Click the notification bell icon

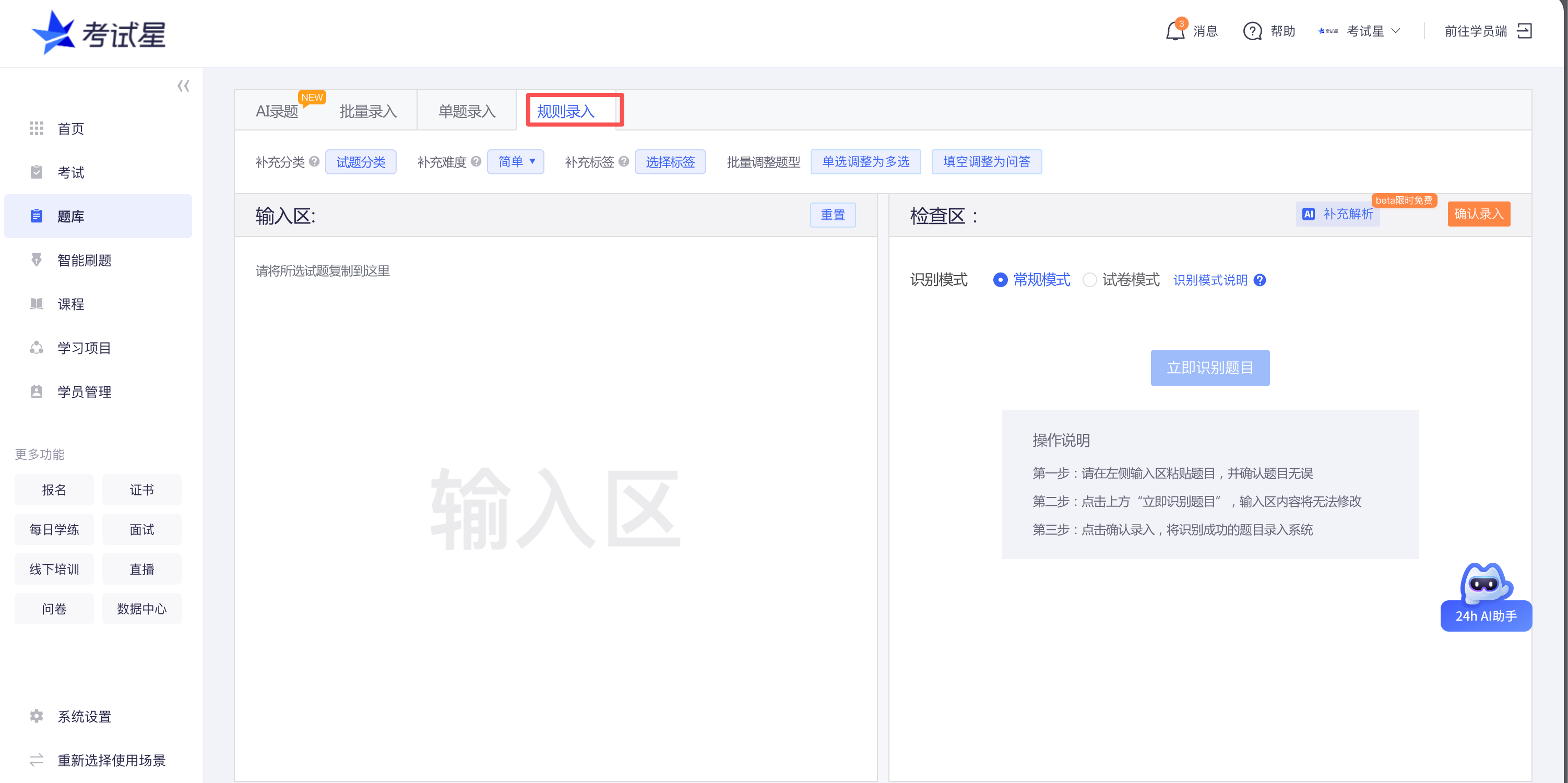(1175, 31)
